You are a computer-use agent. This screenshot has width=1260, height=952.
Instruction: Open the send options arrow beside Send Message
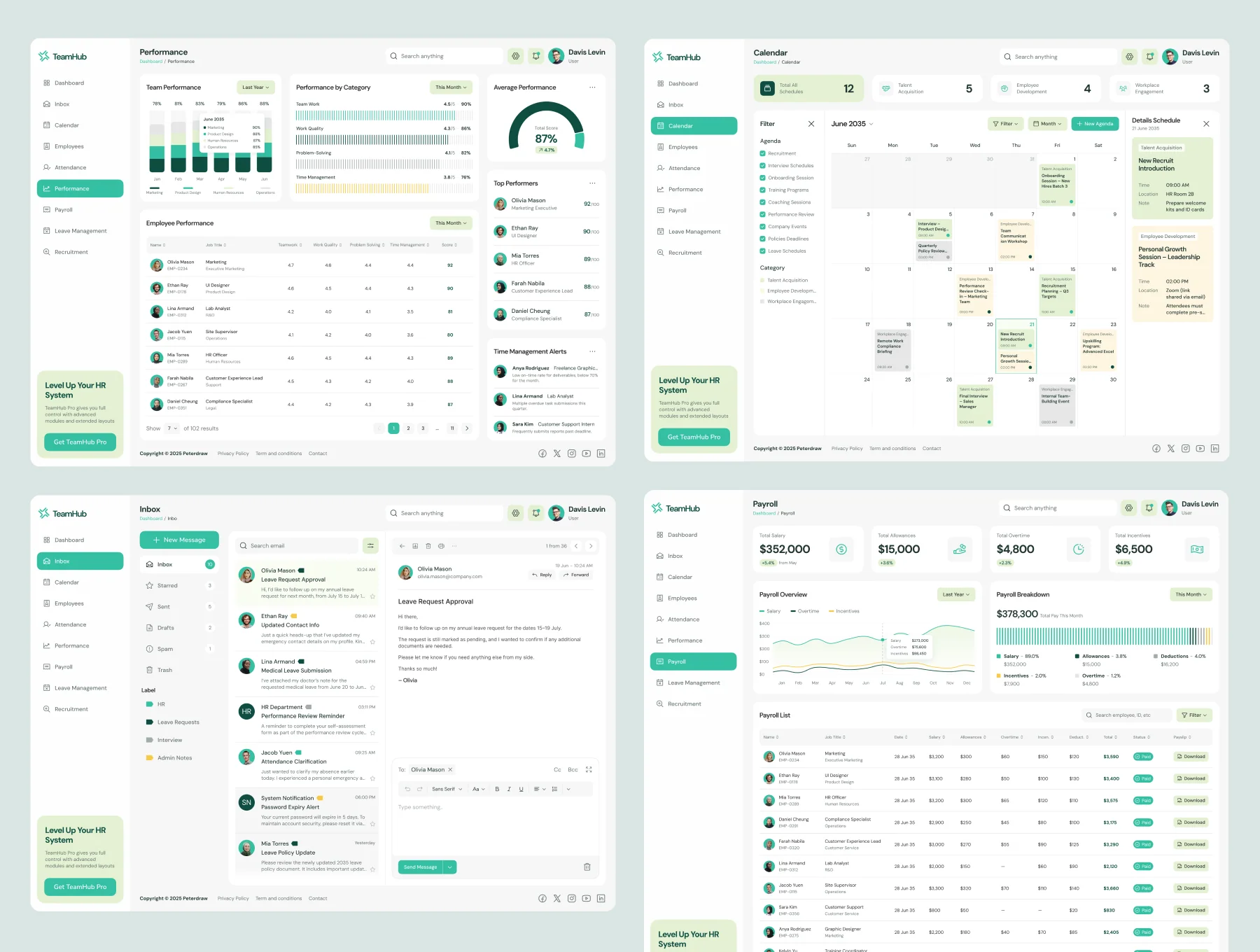449,867
